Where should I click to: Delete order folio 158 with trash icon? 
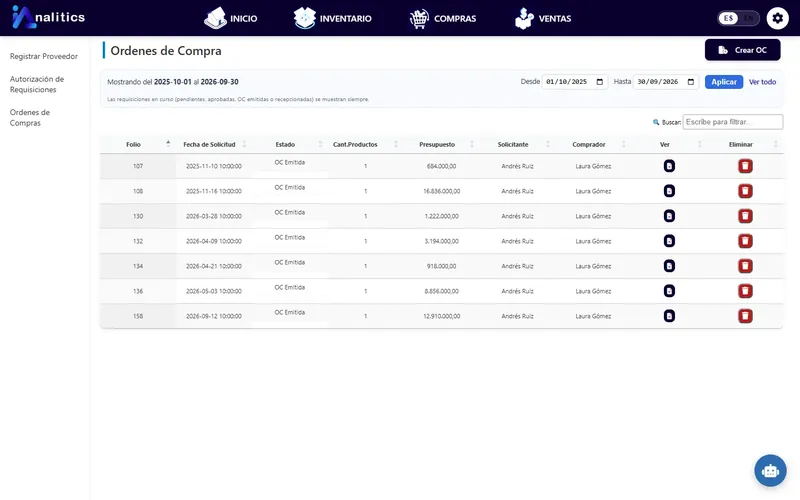(x=745, y=316)
